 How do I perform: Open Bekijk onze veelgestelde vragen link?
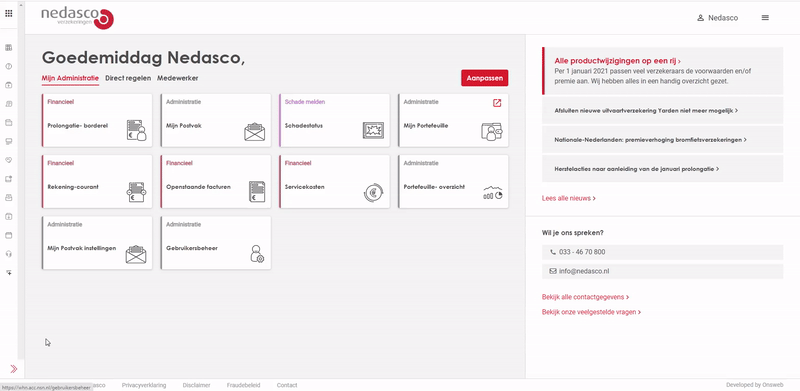591,312
